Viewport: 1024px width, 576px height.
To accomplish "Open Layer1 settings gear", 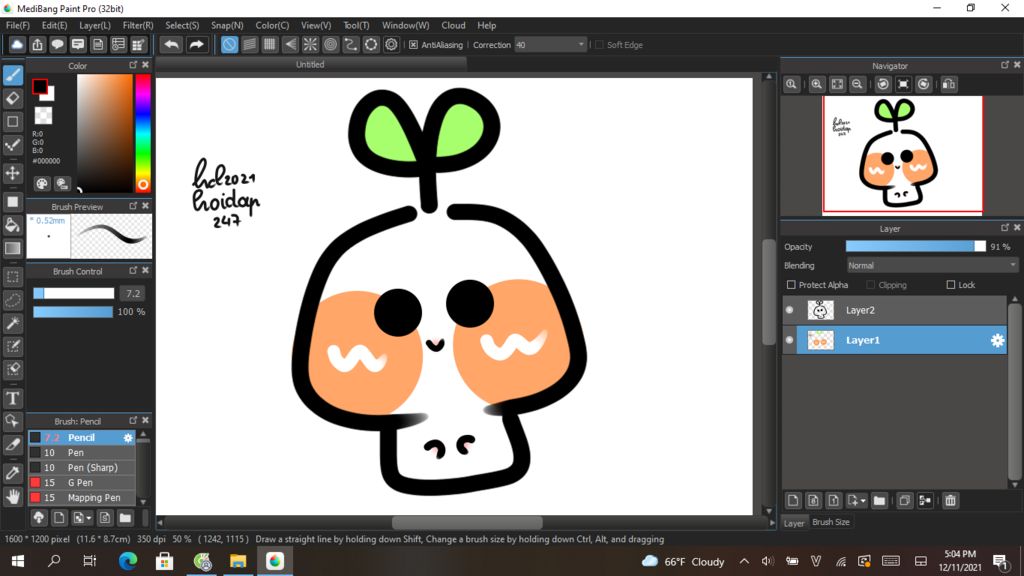I will (x=997, y=340).
